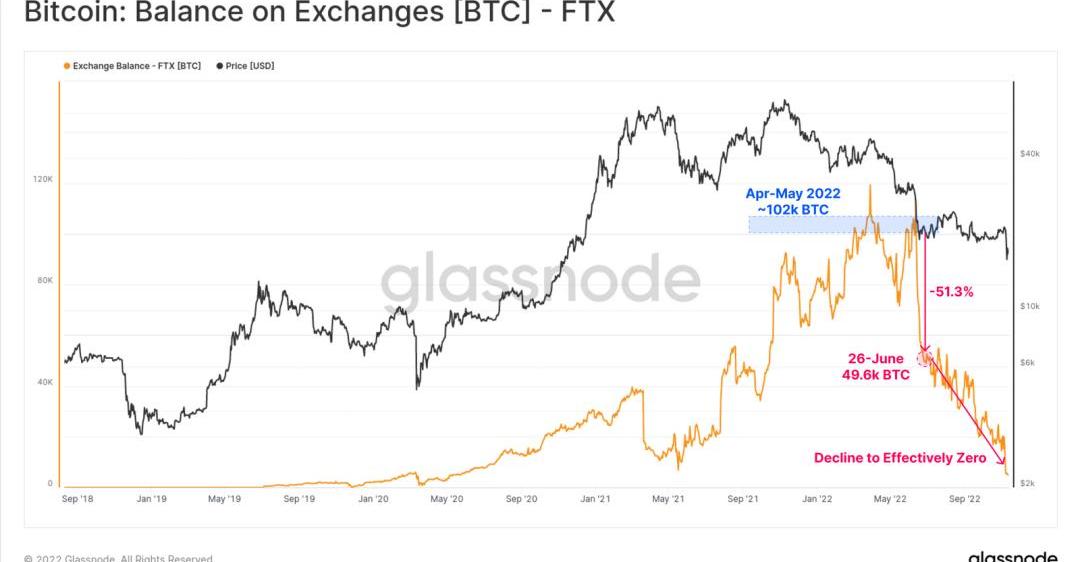The image size is (1080, 562).
Task: Select the May '22 x-axis label
Action: click(x=890, y=498)
